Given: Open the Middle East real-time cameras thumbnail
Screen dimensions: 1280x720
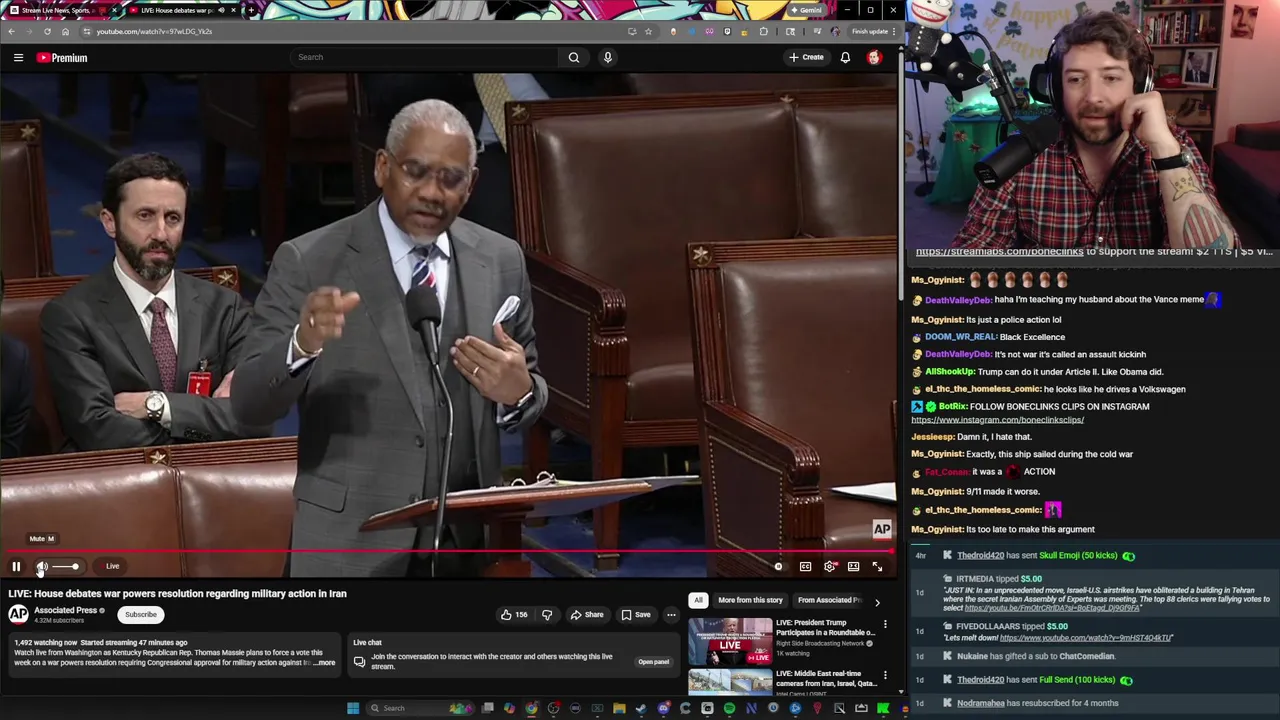Looking at the screenshot, I should [730, 682].
